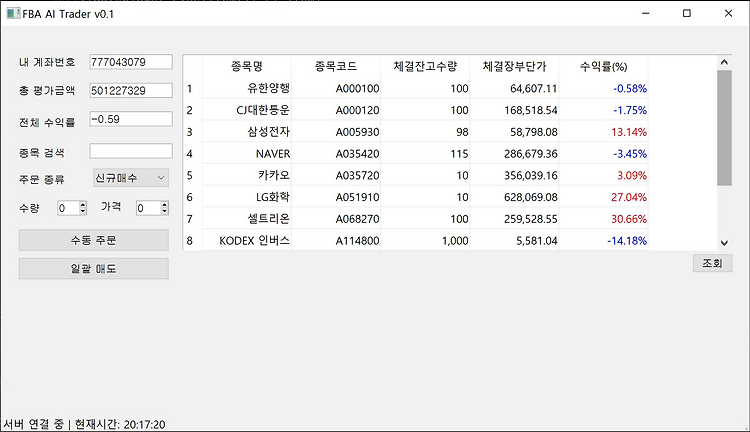Viewport: 750px width, 432px height.
Task: Click the 일괄 매도 button
Action: 94,269
